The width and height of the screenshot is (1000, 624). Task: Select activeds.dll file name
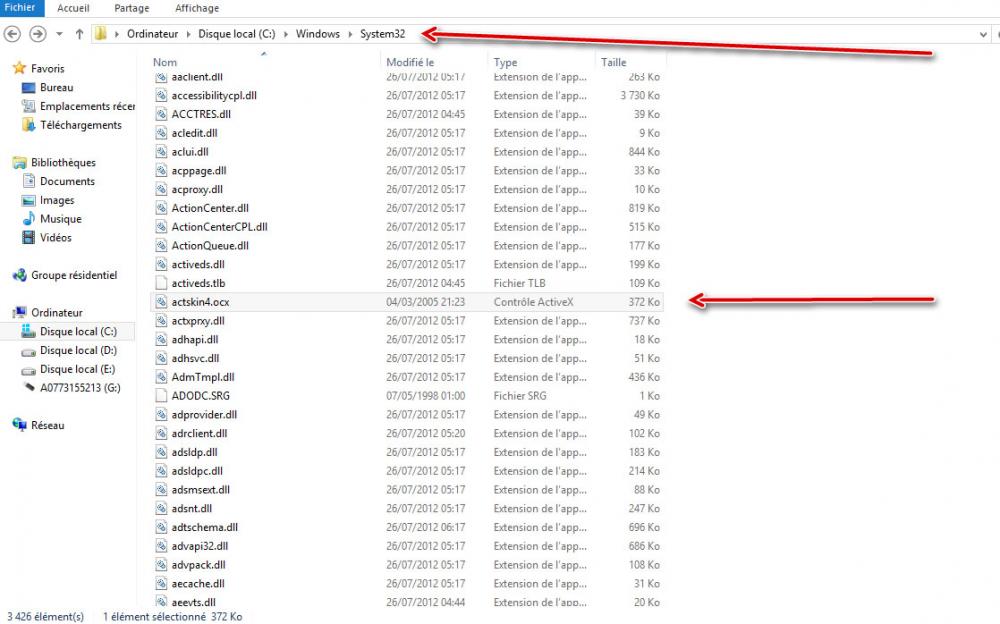(198, 264)
